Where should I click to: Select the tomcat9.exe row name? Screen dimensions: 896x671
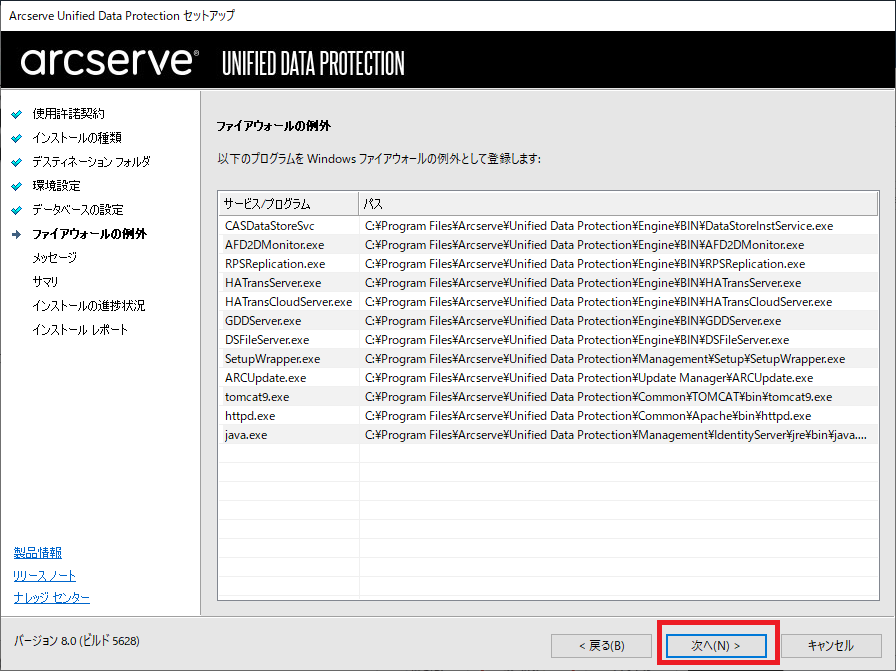point(257,397)
